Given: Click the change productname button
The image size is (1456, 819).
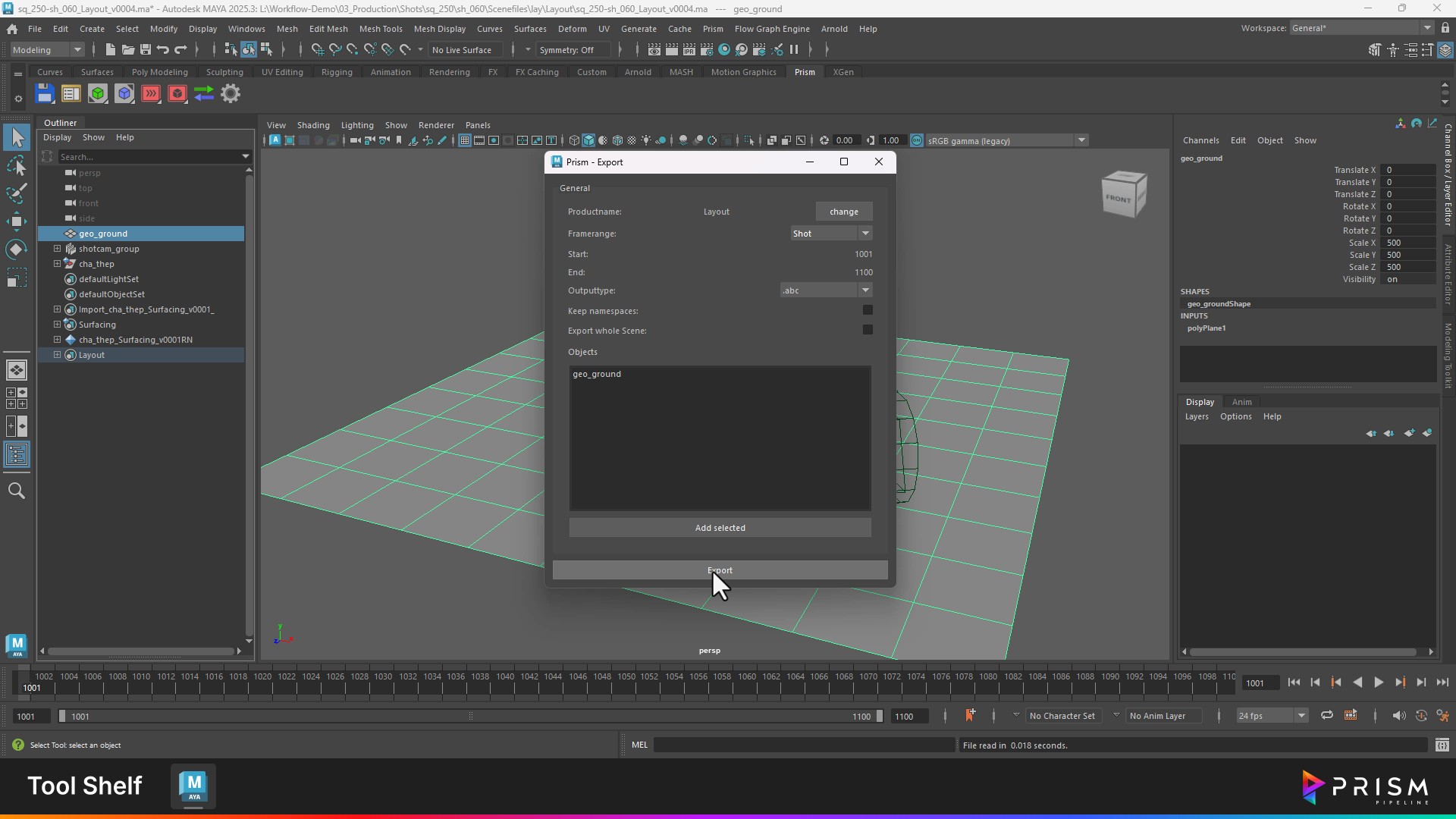Looking at the screenshot, I should tap(843, 212).
